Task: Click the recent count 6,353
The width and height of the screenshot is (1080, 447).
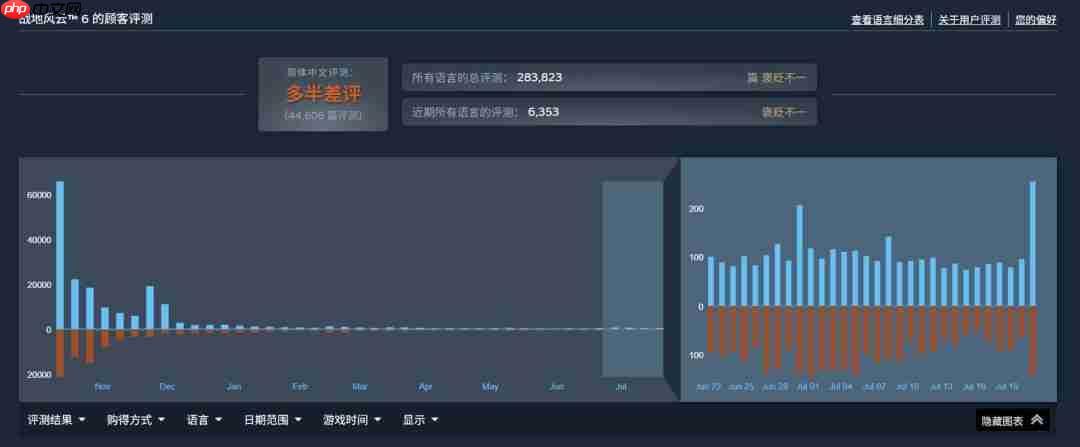Action: 543,112
